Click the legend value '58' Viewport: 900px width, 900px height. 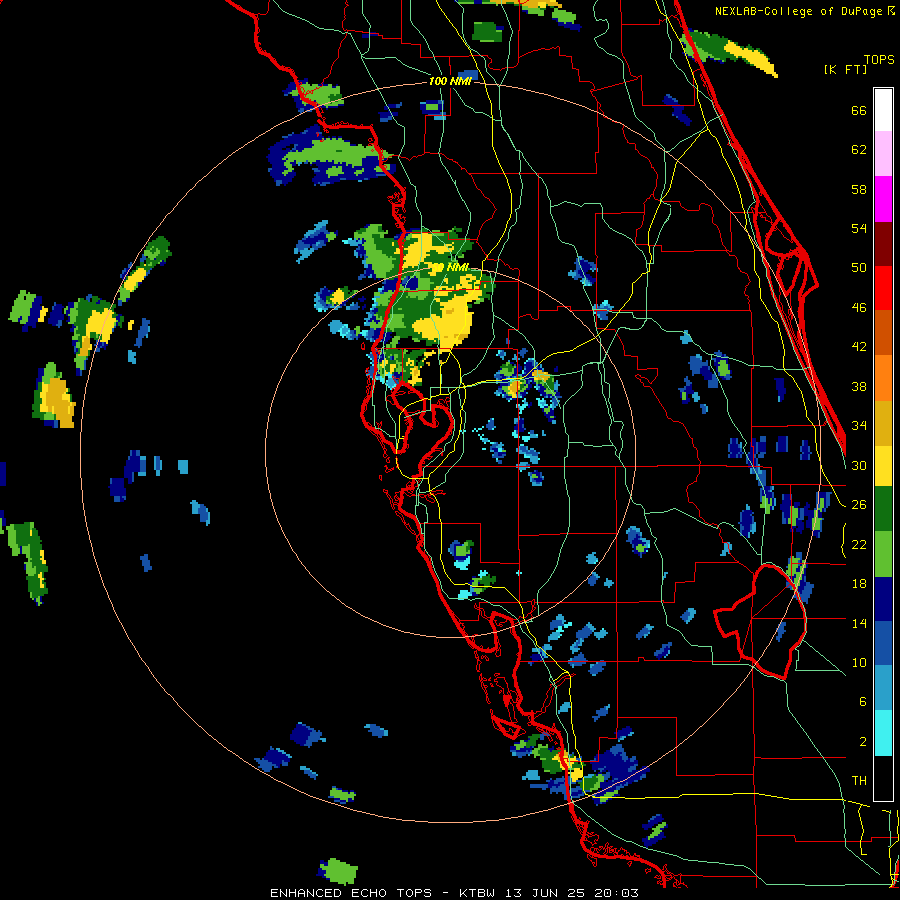pyautogui.click(x=859, y=190)
